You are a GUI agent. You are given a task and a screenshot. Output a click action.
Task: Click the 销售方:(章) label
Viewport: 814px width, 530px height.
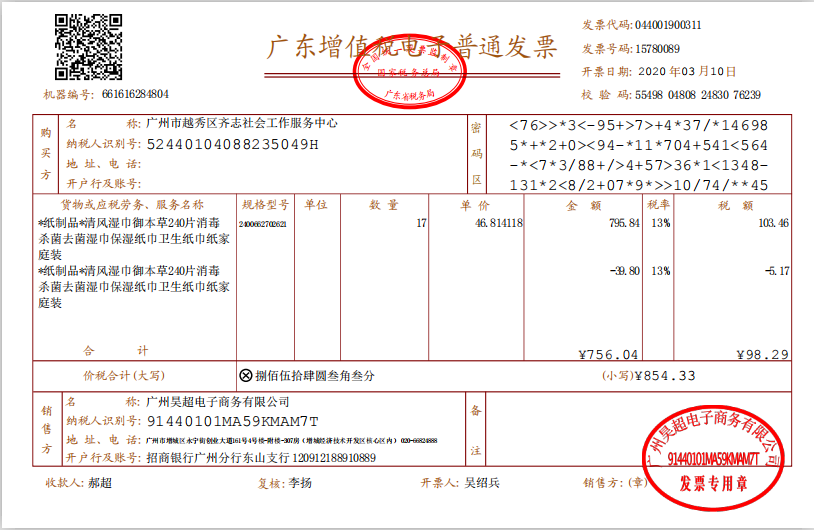(x=616, y=483)
